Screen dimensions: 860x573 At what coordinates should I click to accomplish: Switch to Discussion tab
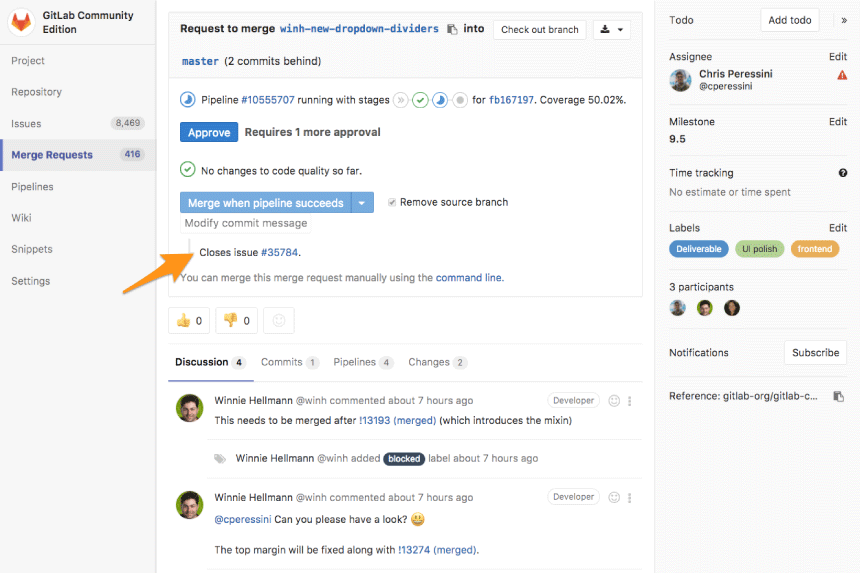pyautogui.click(x=211, y=362)
